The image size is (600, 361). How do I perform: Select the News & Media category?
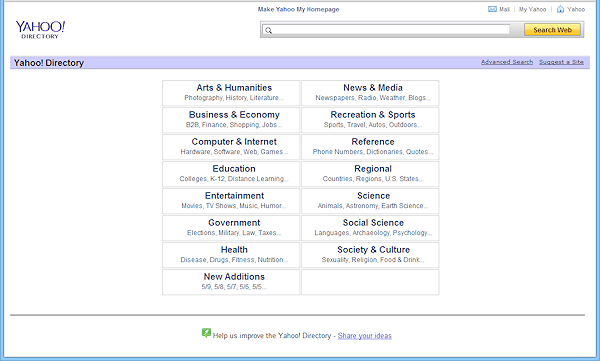point(373,88)
